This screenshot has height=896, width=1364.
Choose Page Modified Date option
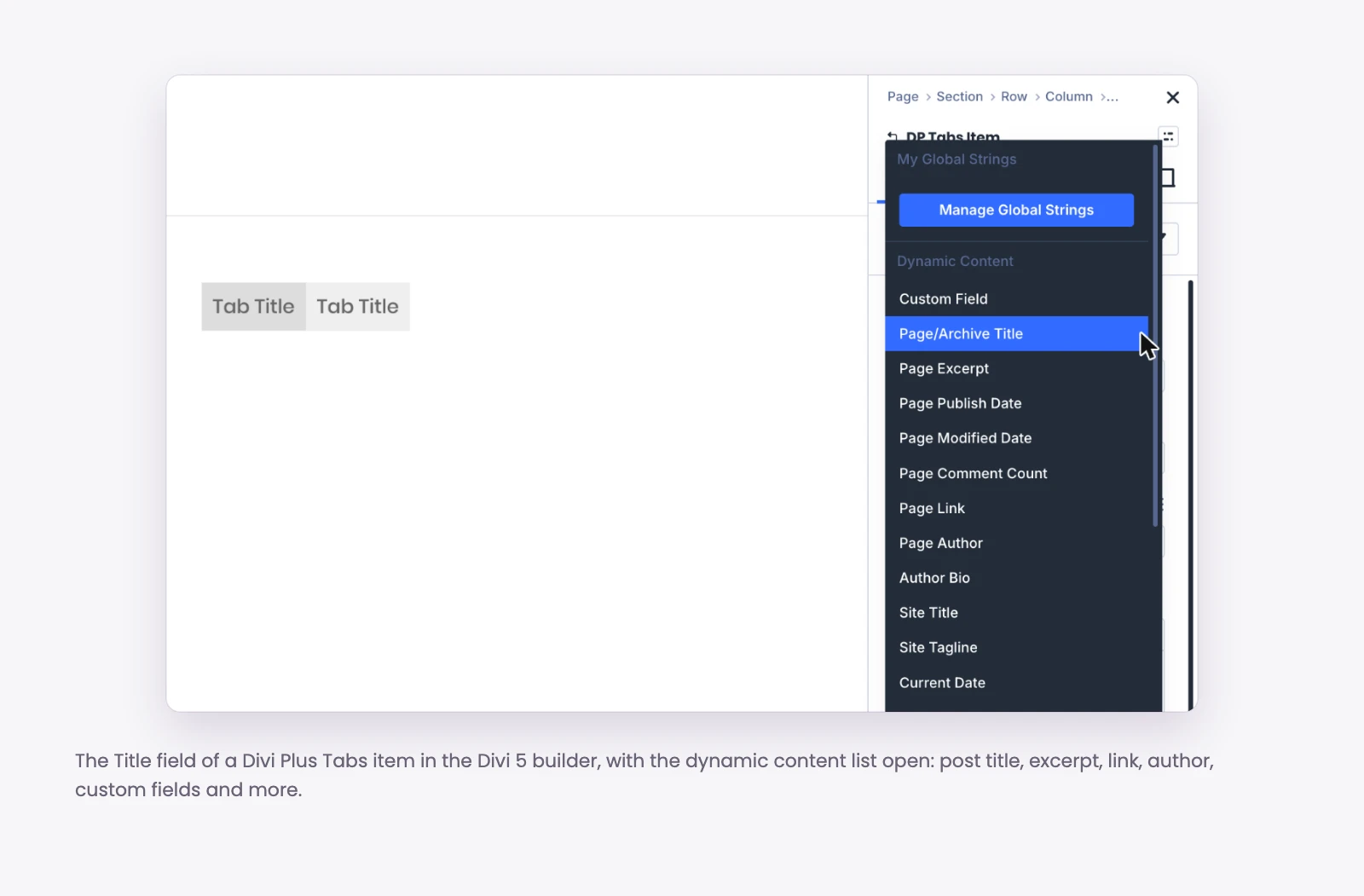[x=1017, y=438]
